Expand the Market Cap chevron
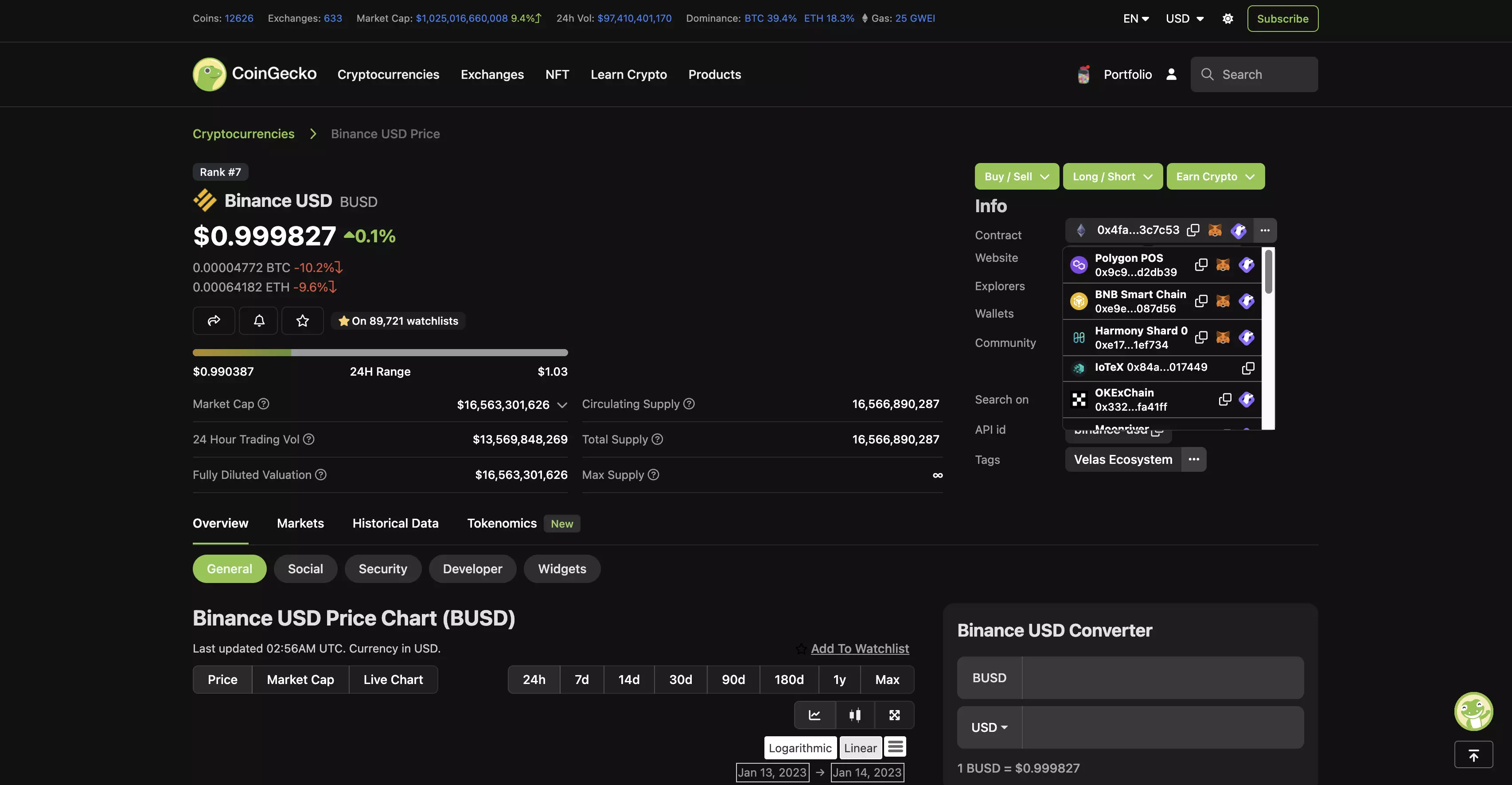The height and width of the screenshot is (785, 1512). tap(562, 405)
